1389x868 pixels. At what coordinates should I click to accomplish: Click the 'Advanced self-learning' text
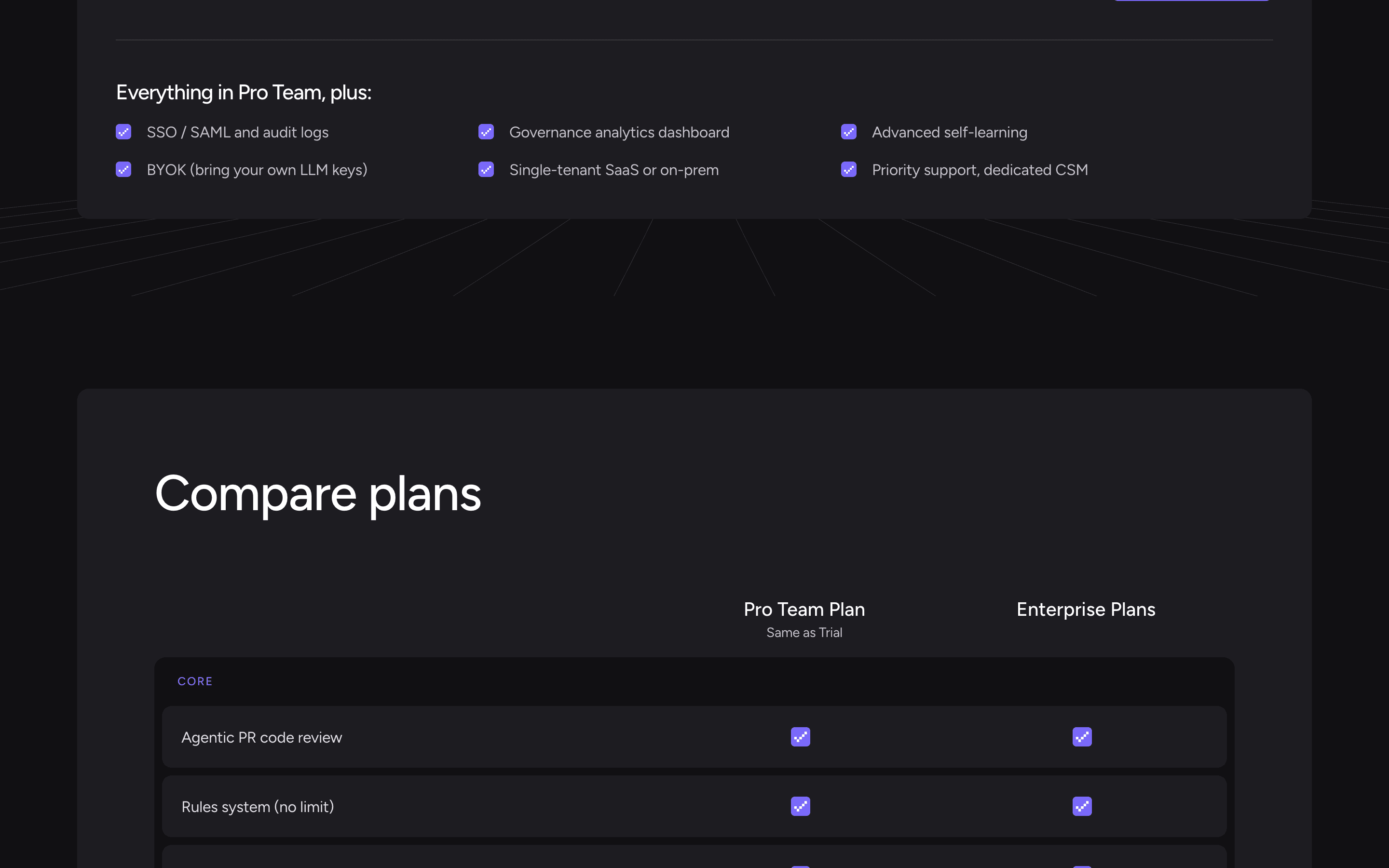tap(950, 132)
